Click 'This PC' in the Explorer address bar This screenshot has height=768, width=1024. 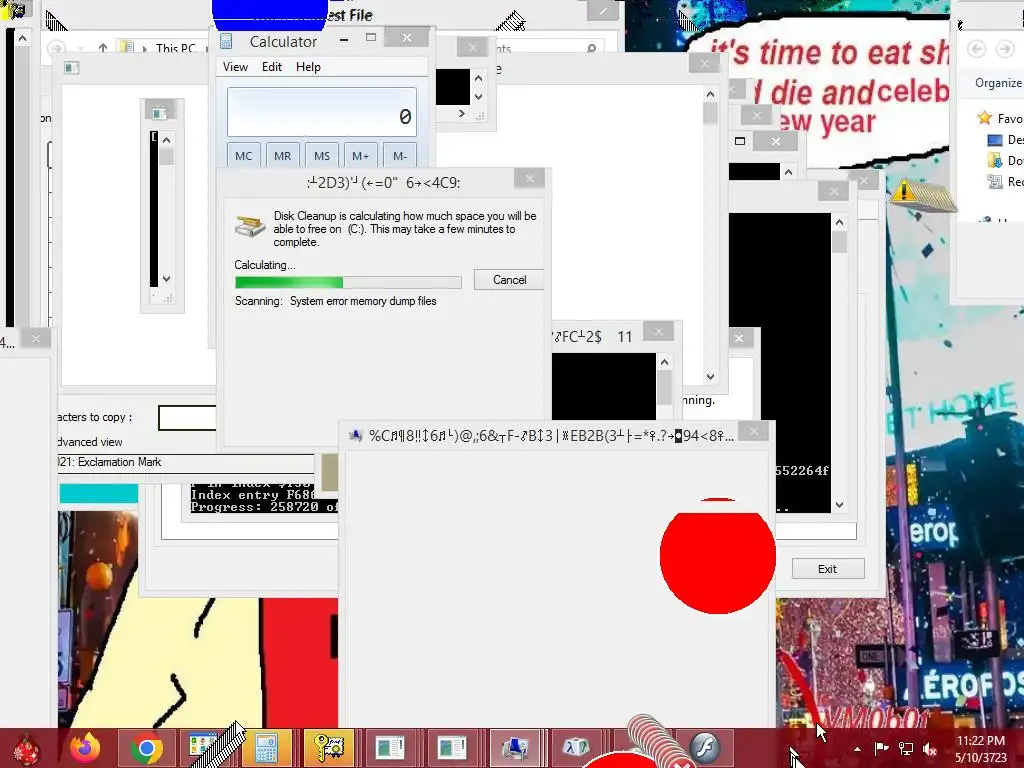coord(176,48)
